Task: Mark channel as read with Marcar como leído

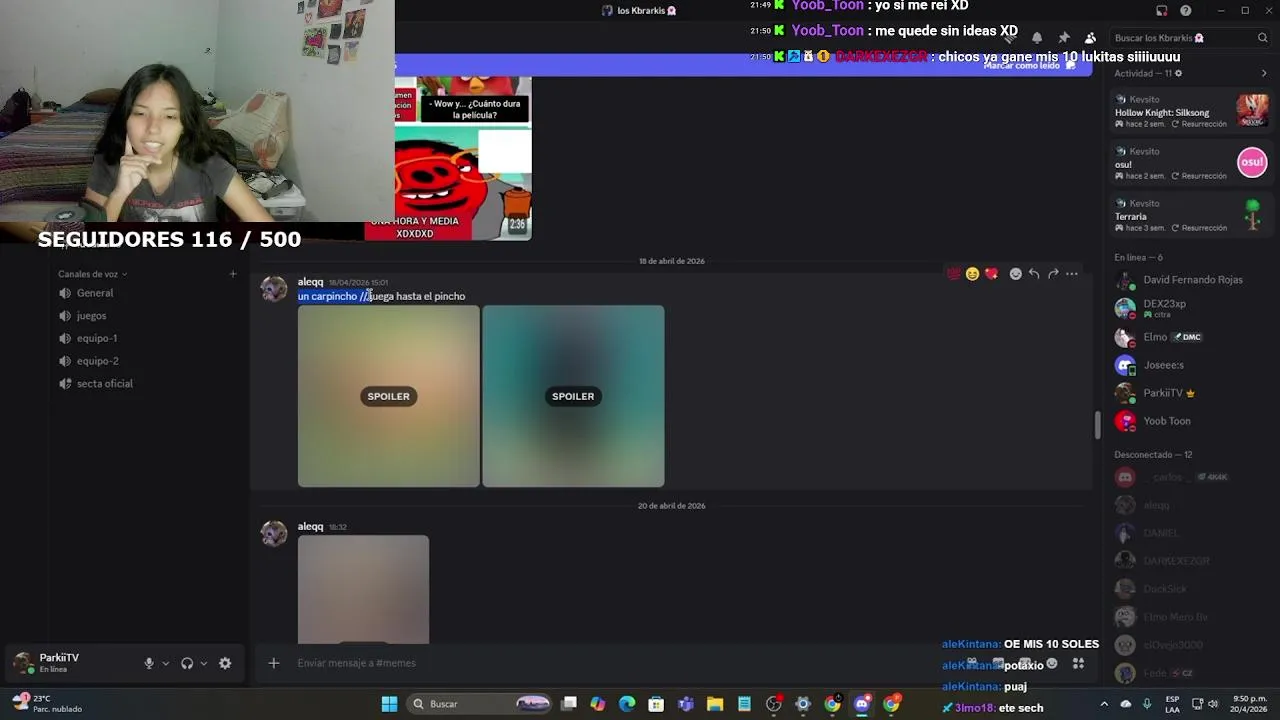Action: (x=1028, y=65)
